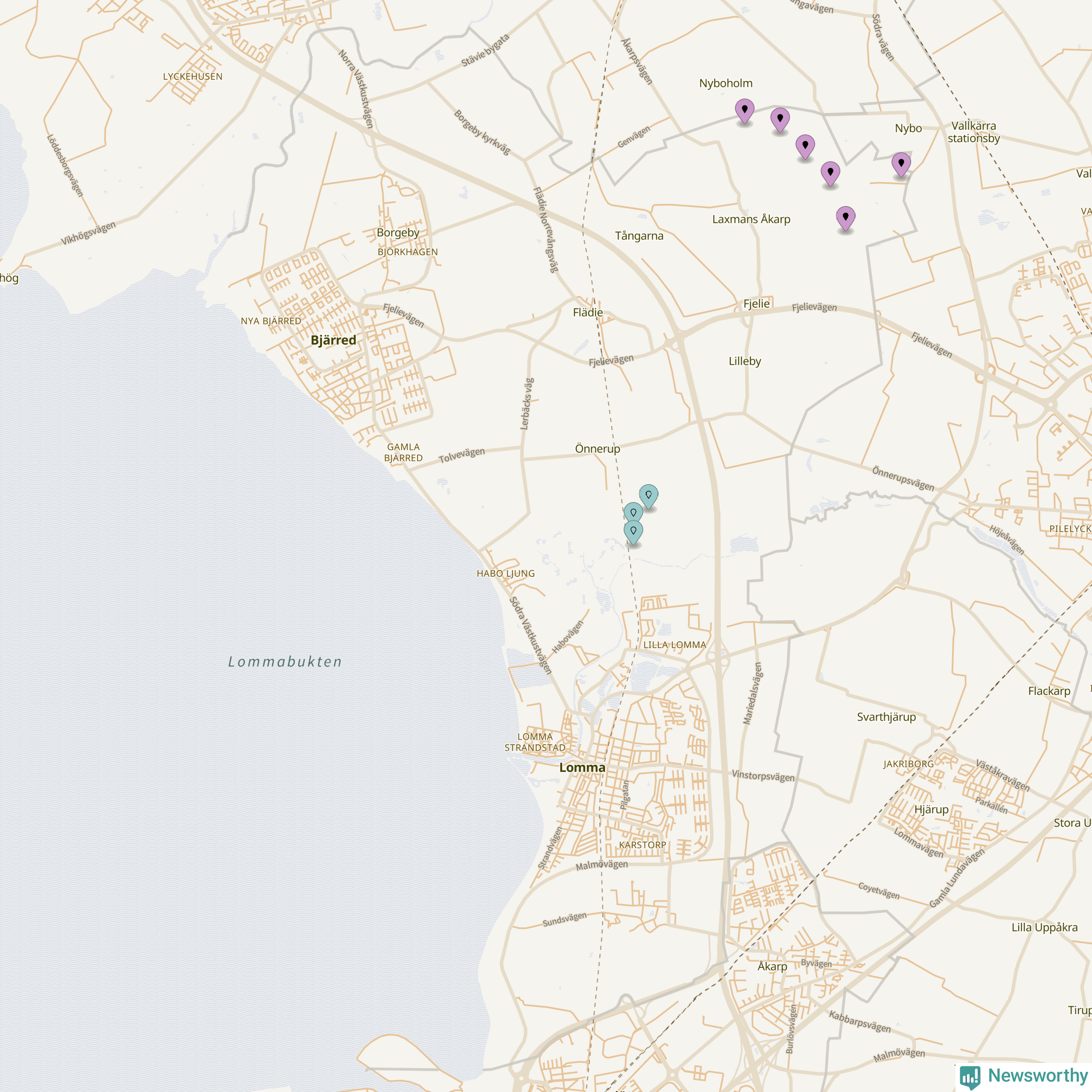1092x1092 pixels.
Task: Click the Hjärup town label
Action: pyautogui.click(x=932, y=810)
